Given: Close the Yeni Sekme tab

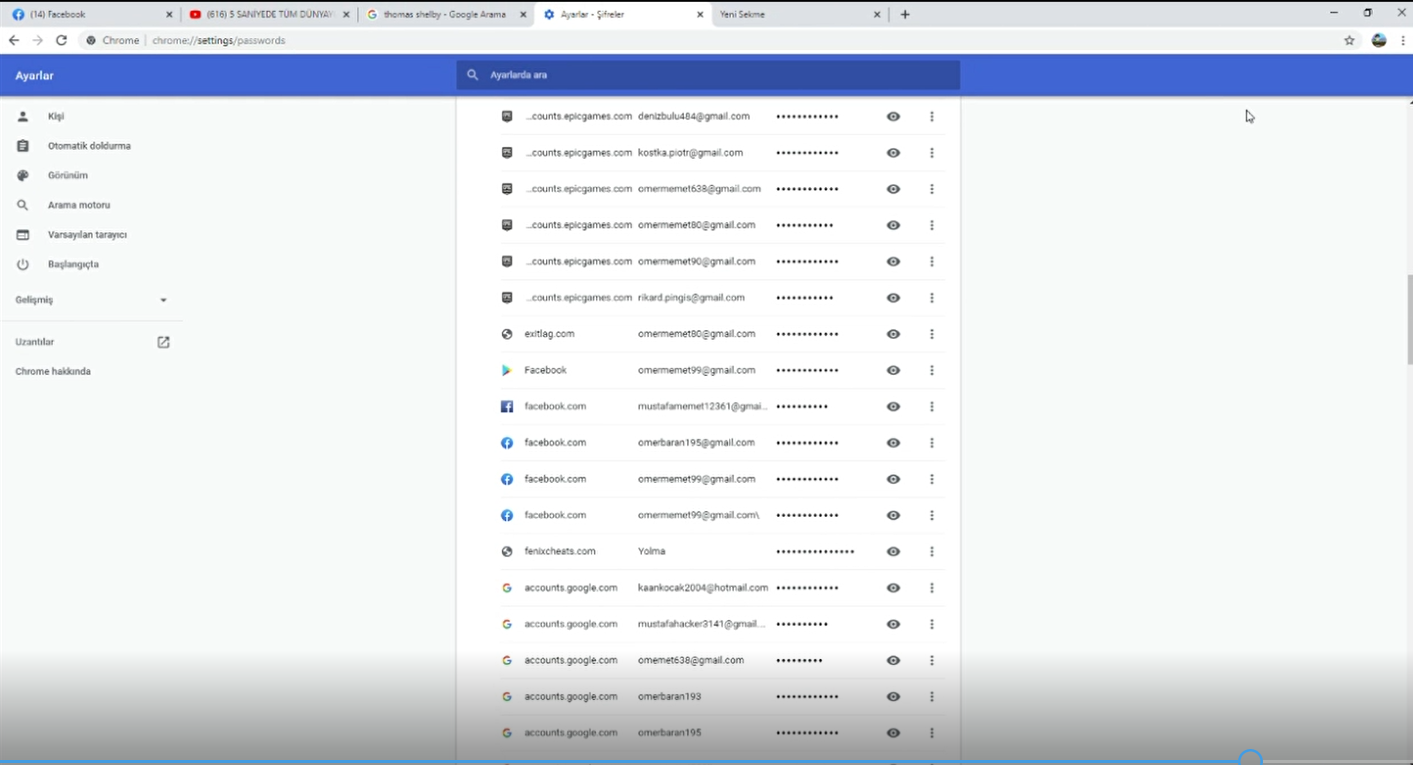Looking at the screenshot, I should (877, 15).
